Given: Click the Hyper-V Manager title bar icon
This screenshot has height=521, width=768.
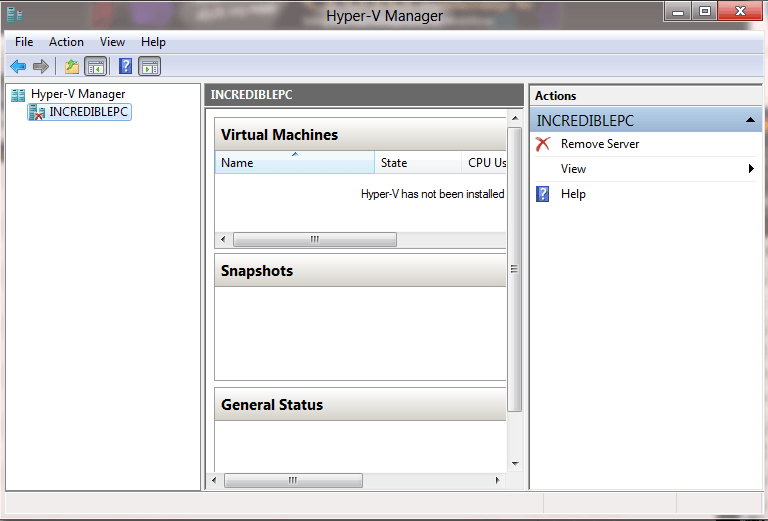Looking at the screenshot, I should (15, 15).
